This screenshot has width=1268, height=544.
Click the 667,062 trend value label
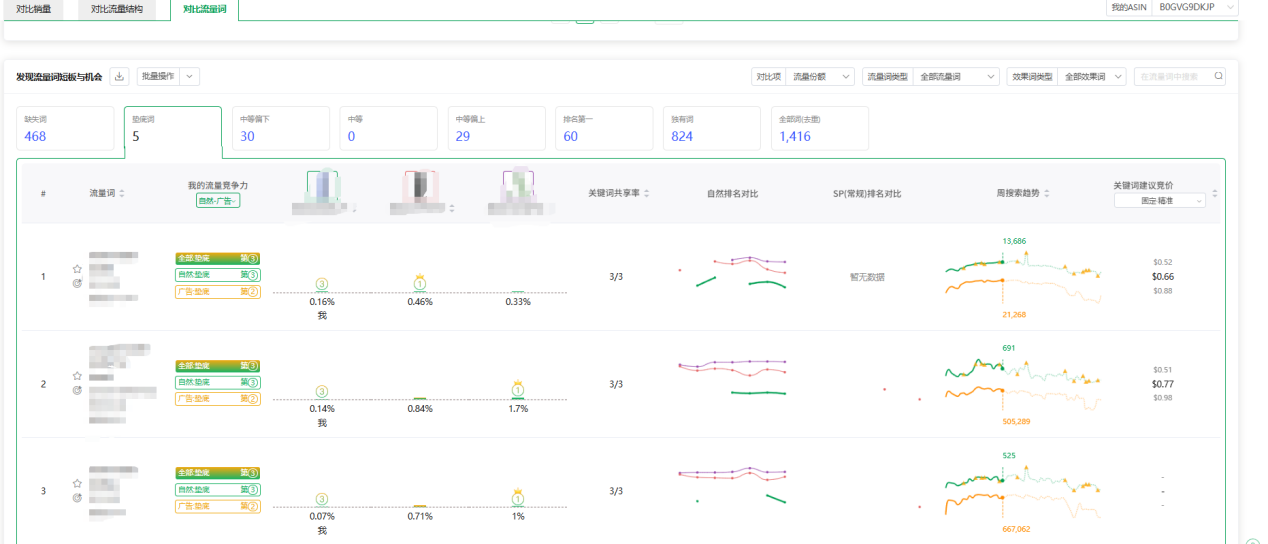[x=1016, y=530]
